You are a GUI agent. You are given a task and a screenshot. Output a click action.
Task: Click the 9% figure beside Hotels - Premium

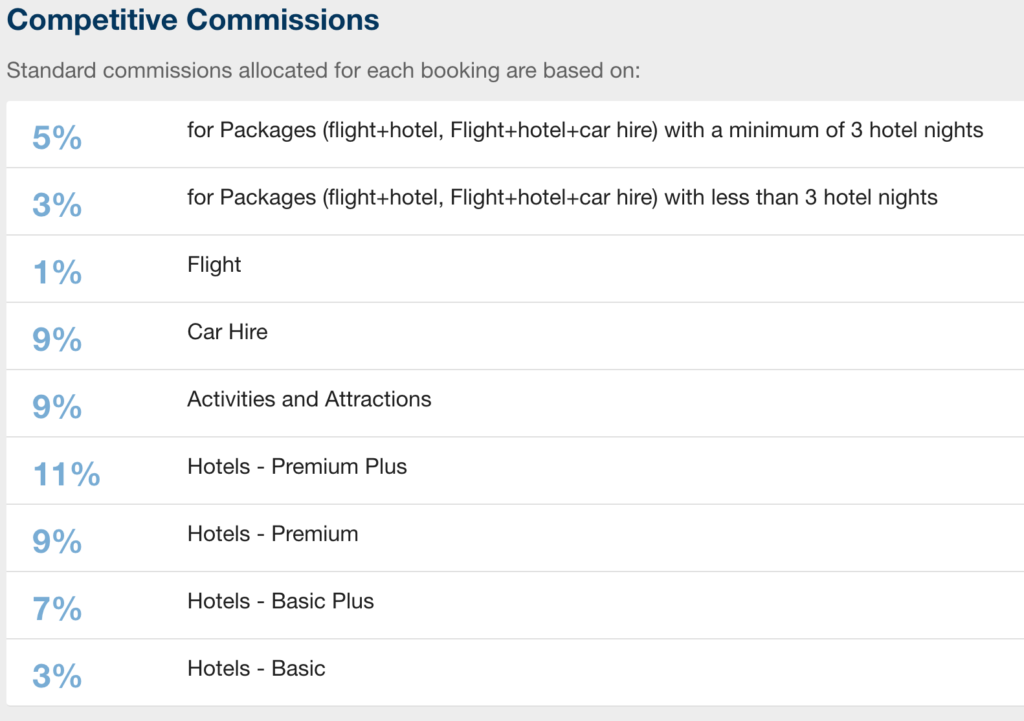tap(57, 541)
